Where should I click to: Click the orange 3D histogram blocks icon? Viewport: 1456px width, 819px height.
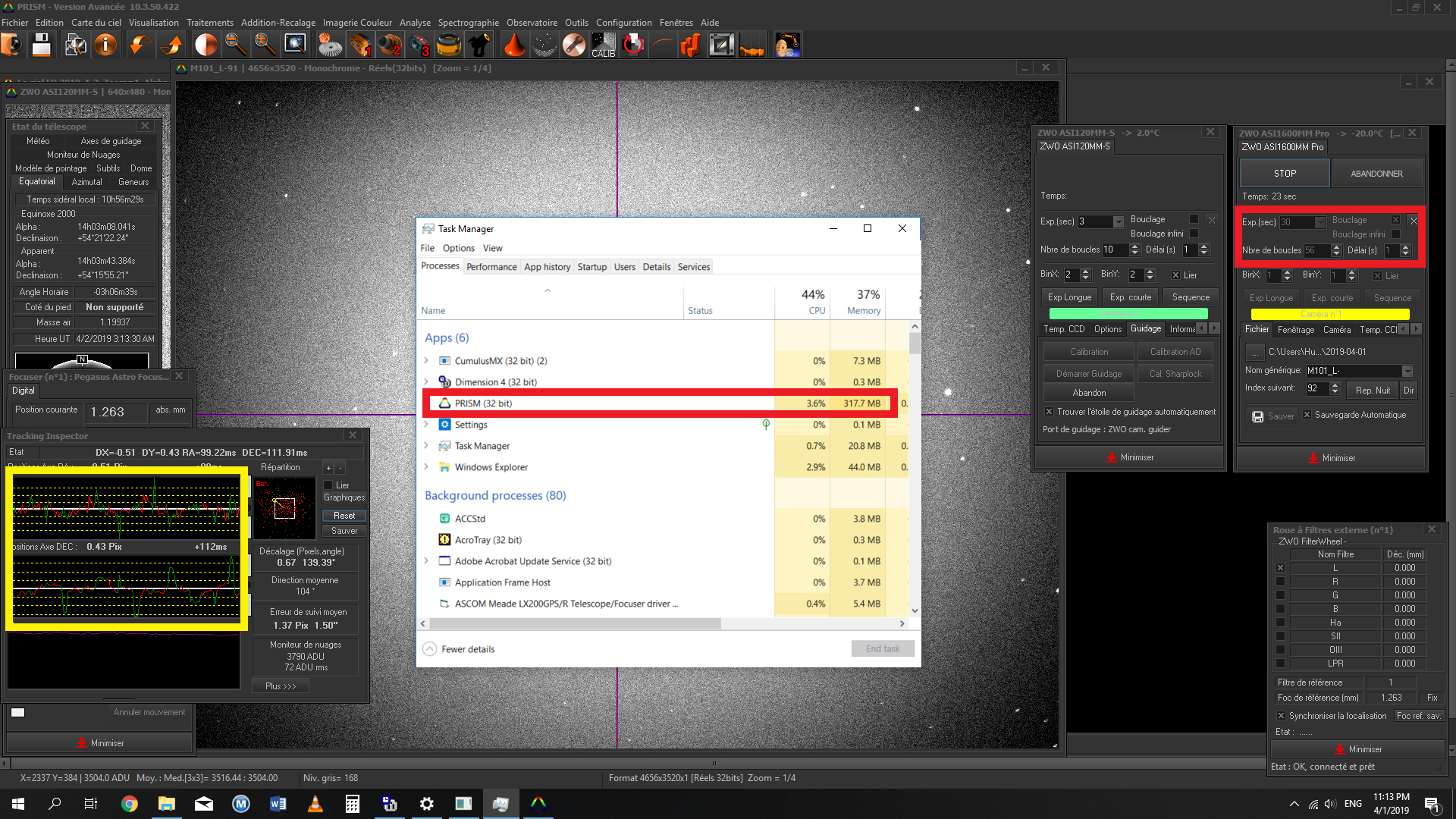click(691, 45)
